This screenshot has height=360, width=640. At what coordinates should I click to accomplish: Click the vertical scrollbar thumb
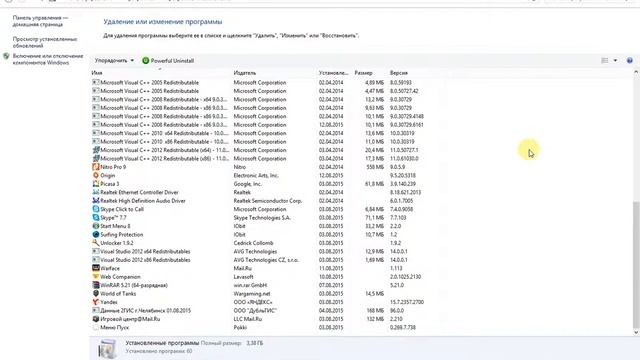(x=636, y=264)
